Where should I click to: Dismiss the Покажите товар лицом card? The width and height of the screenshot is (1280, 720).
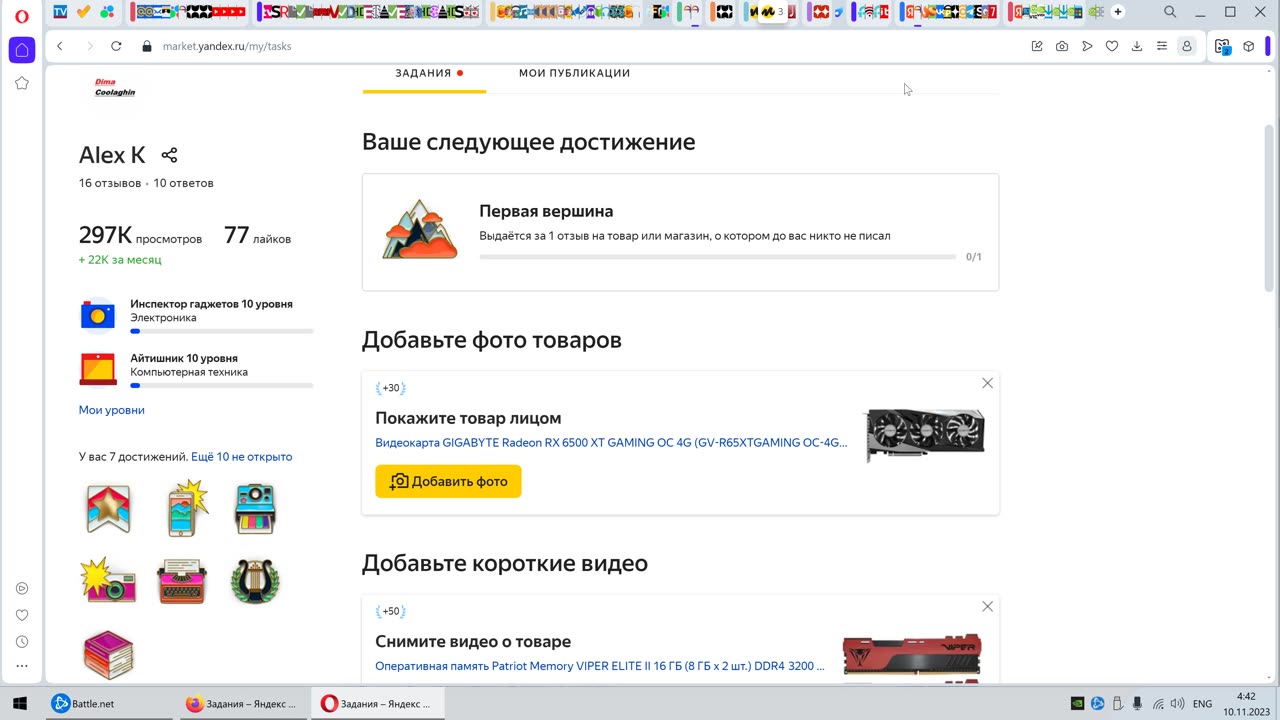click(x=987, y=383)
